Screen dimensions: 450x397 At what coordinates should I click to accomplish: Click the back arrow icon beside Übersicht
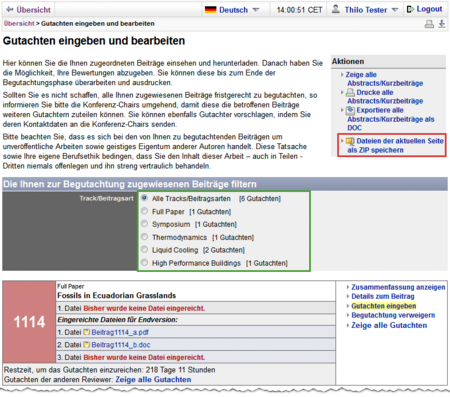[10, 10]
